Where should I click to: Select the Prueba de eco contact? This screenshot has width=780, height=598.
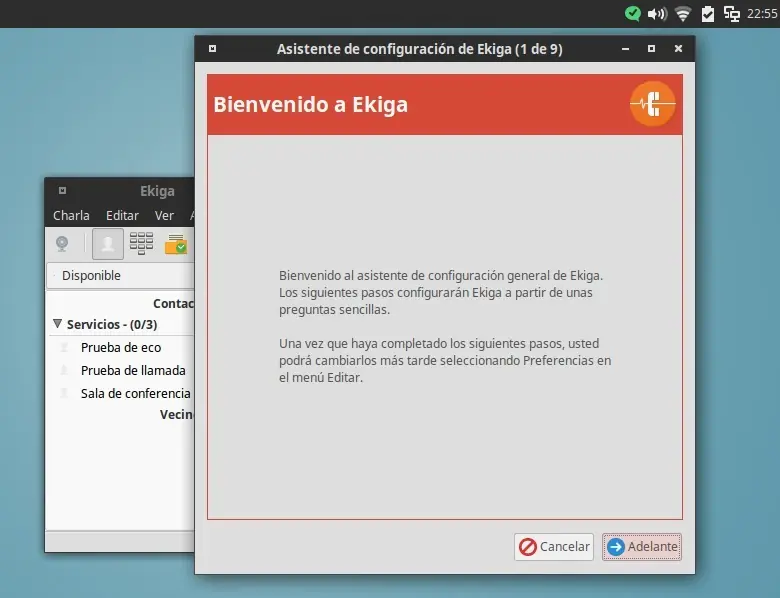(x=121, y=347)
